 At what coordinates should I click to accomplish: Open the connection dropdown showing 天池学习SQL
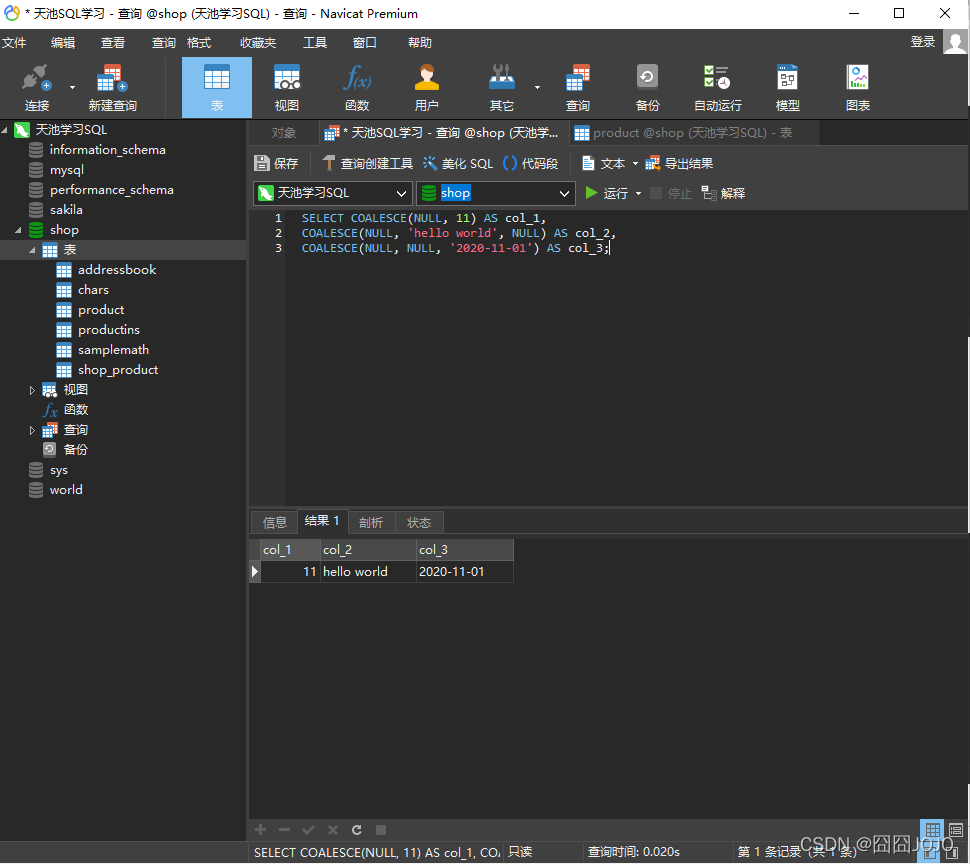coord(333,193)
